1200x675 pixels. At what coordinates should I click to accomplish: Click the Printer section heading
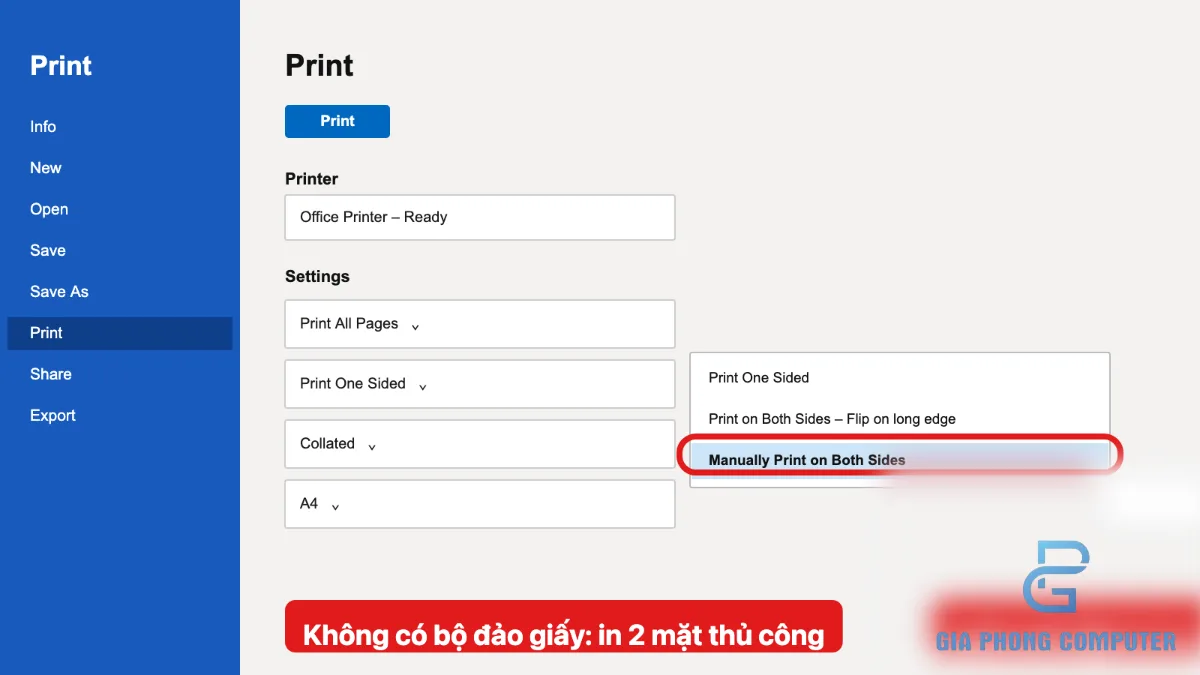[x=312, y=179]
